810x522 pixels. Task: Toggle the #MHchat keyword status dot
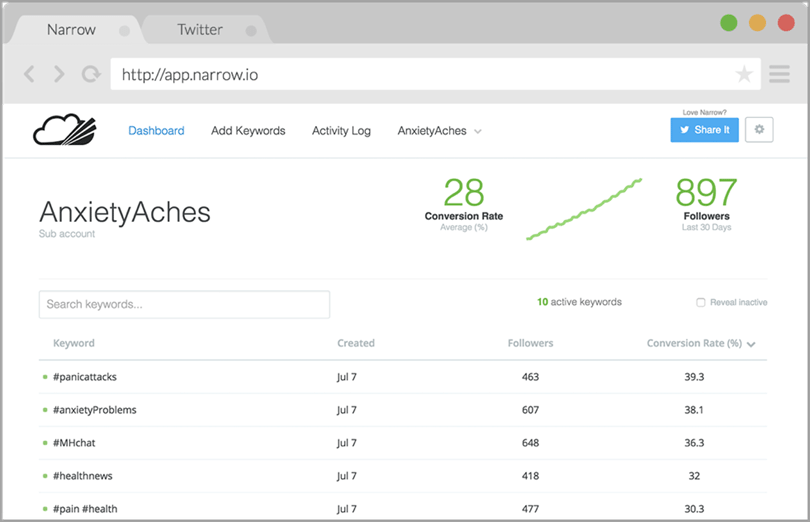[45, 443]
